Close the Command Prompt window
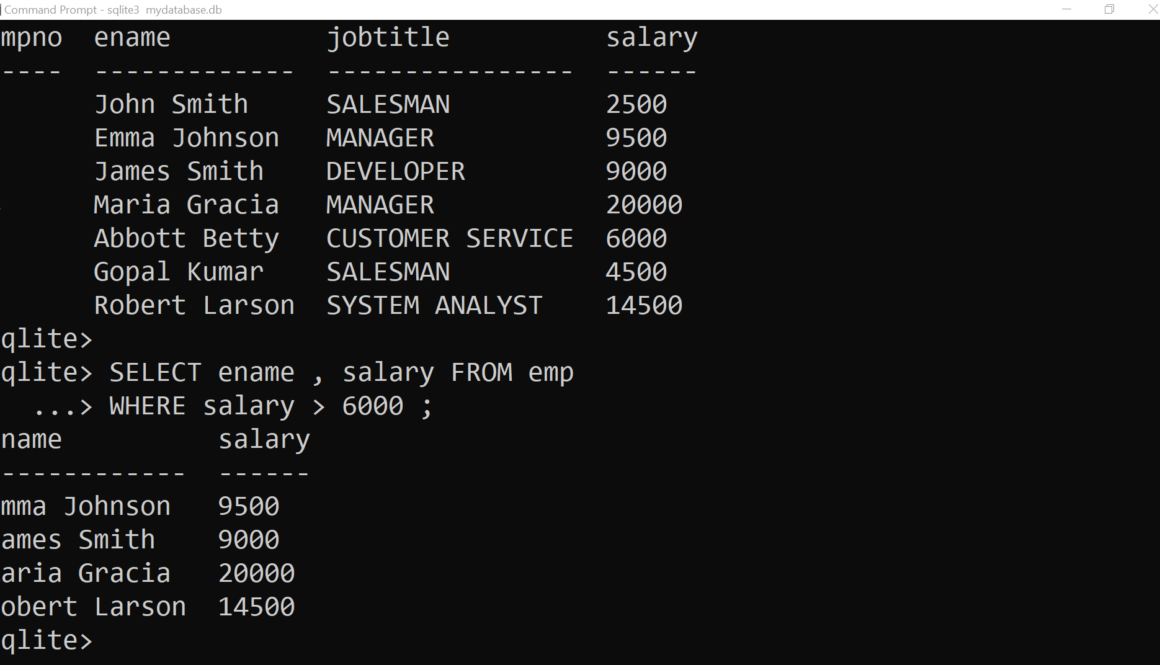The width and height of the screenshot is (1160, 665). pos(1151,9)
